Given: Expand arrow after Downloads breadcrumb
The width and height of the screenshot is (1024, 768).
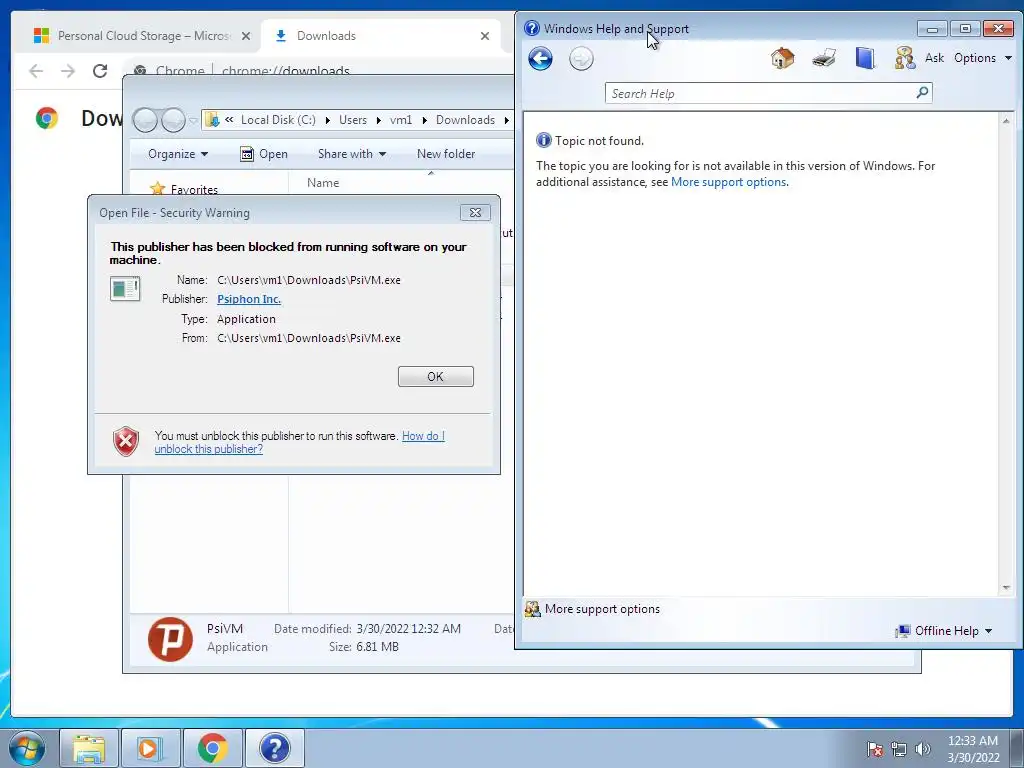Looking at the screenshot, I should point(506,120).
